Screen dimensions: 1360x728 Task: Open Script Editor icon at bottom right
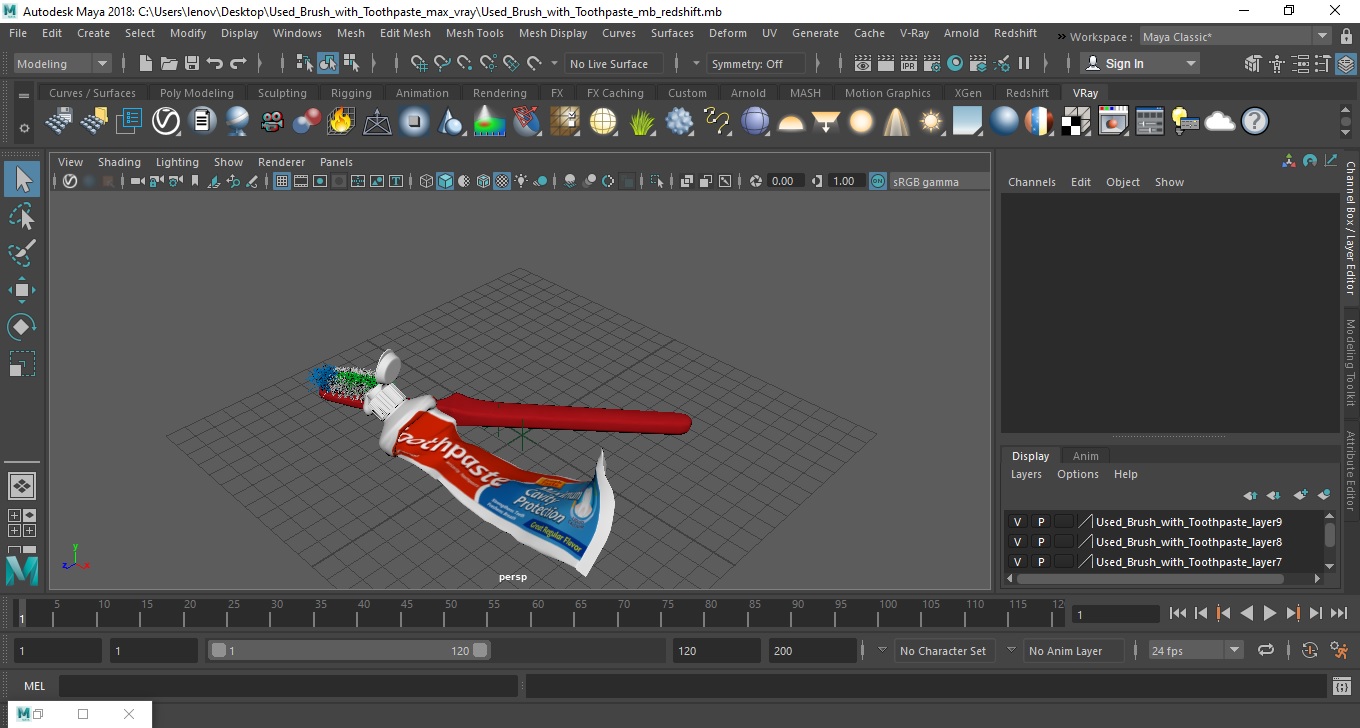click(x=1342, y=686)
